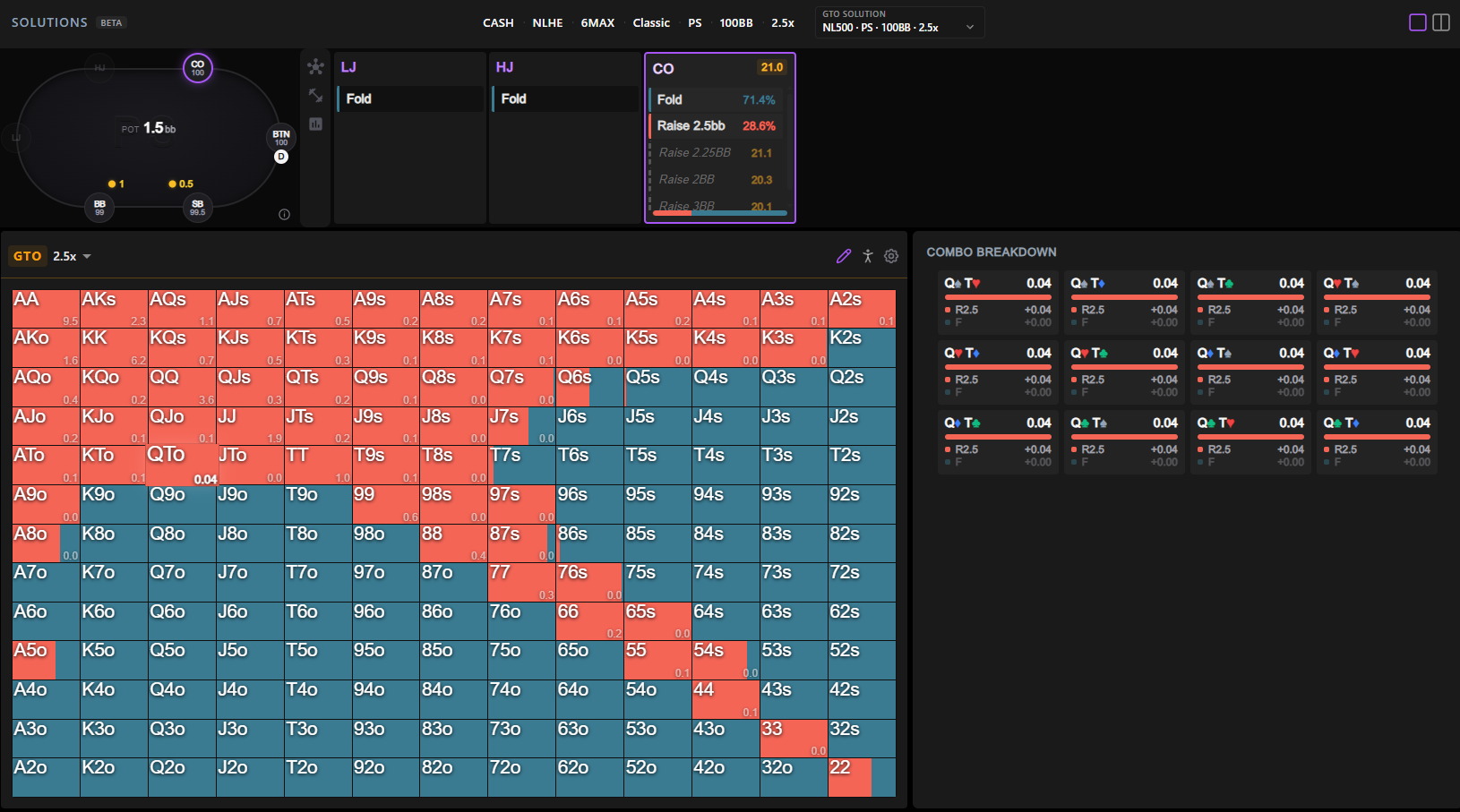This screenshot has height=812, width=1460.
Task: Click NLHE in the top bar
Action: [547, 23]
